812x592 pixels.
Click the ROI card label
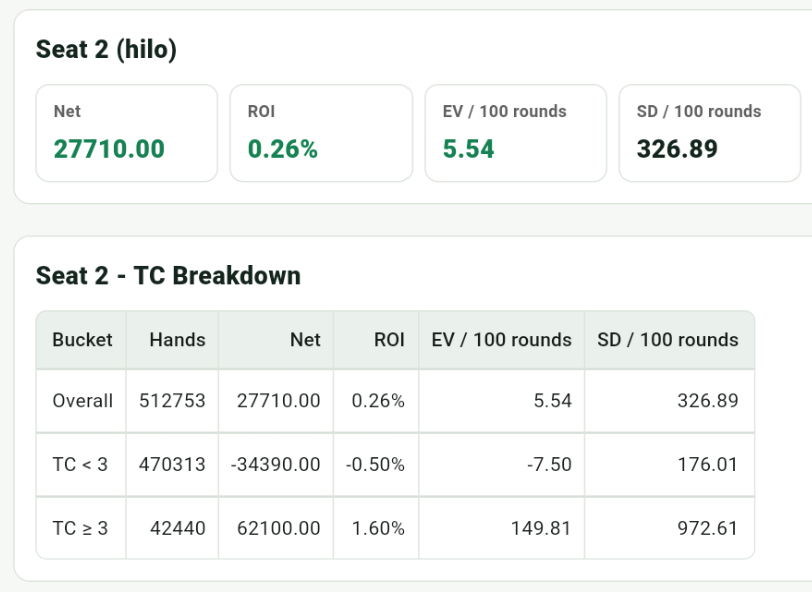(x=261, y=111)
